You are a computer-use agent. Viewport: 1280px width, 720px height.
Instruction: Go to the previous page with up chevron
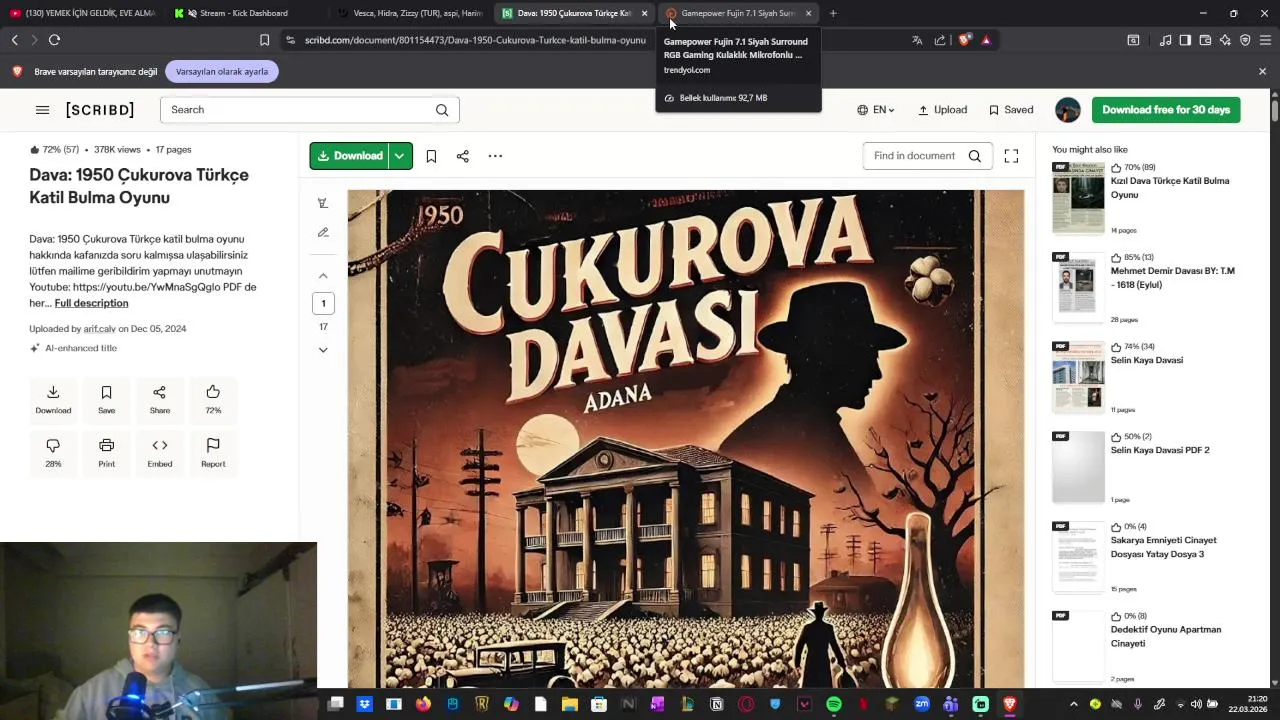pyautogui.click(x=323, y=275)
